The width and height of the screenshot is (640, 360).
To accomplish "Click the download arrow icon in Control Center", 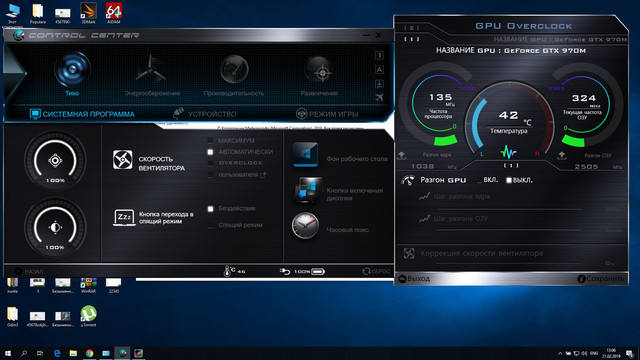I will (x=379, y=84).
